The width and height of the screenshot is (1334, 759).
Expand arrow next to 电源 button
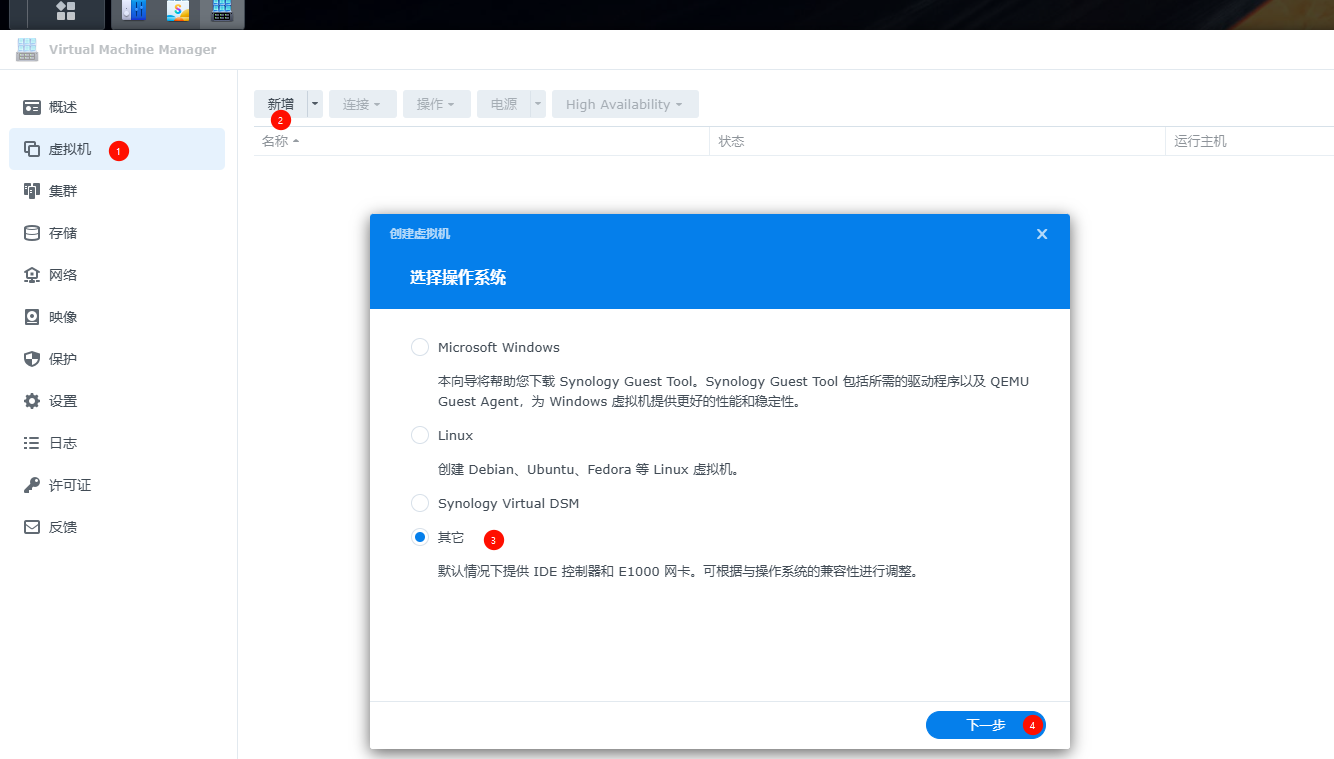(x=538, y=104)
